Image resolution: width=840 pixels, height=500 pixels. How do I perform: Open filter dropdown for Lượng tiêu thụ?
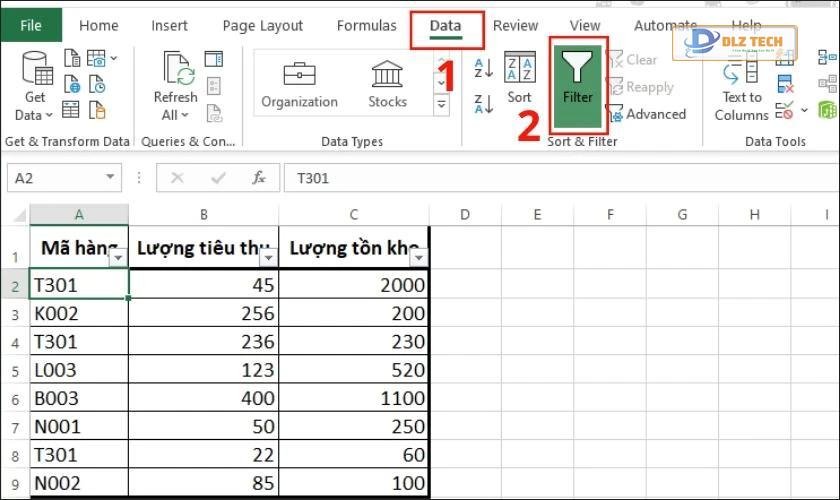268,258
